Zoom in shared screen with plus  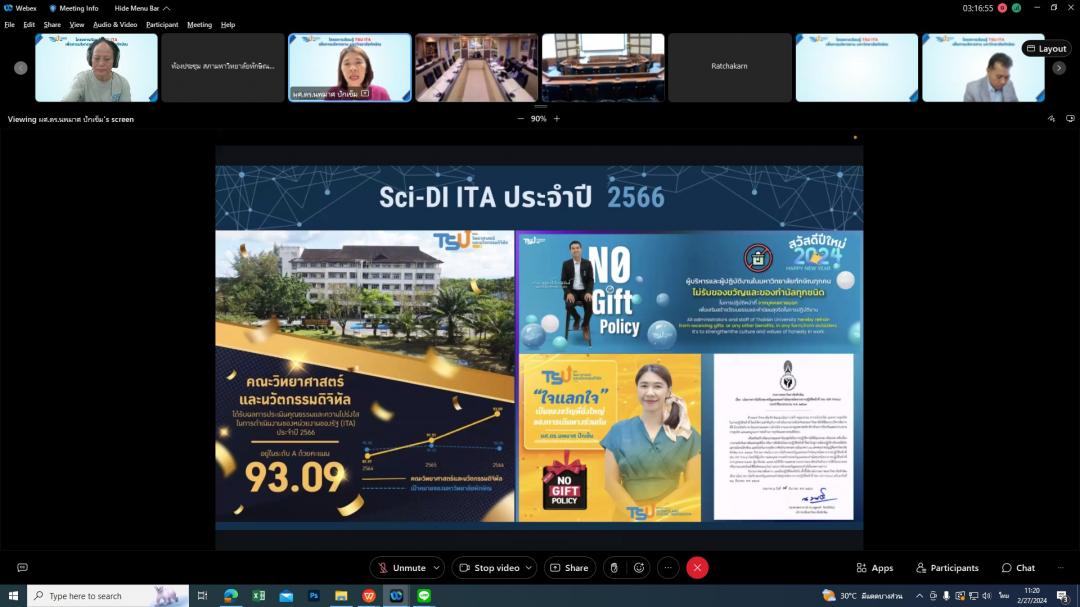(557, 119)
